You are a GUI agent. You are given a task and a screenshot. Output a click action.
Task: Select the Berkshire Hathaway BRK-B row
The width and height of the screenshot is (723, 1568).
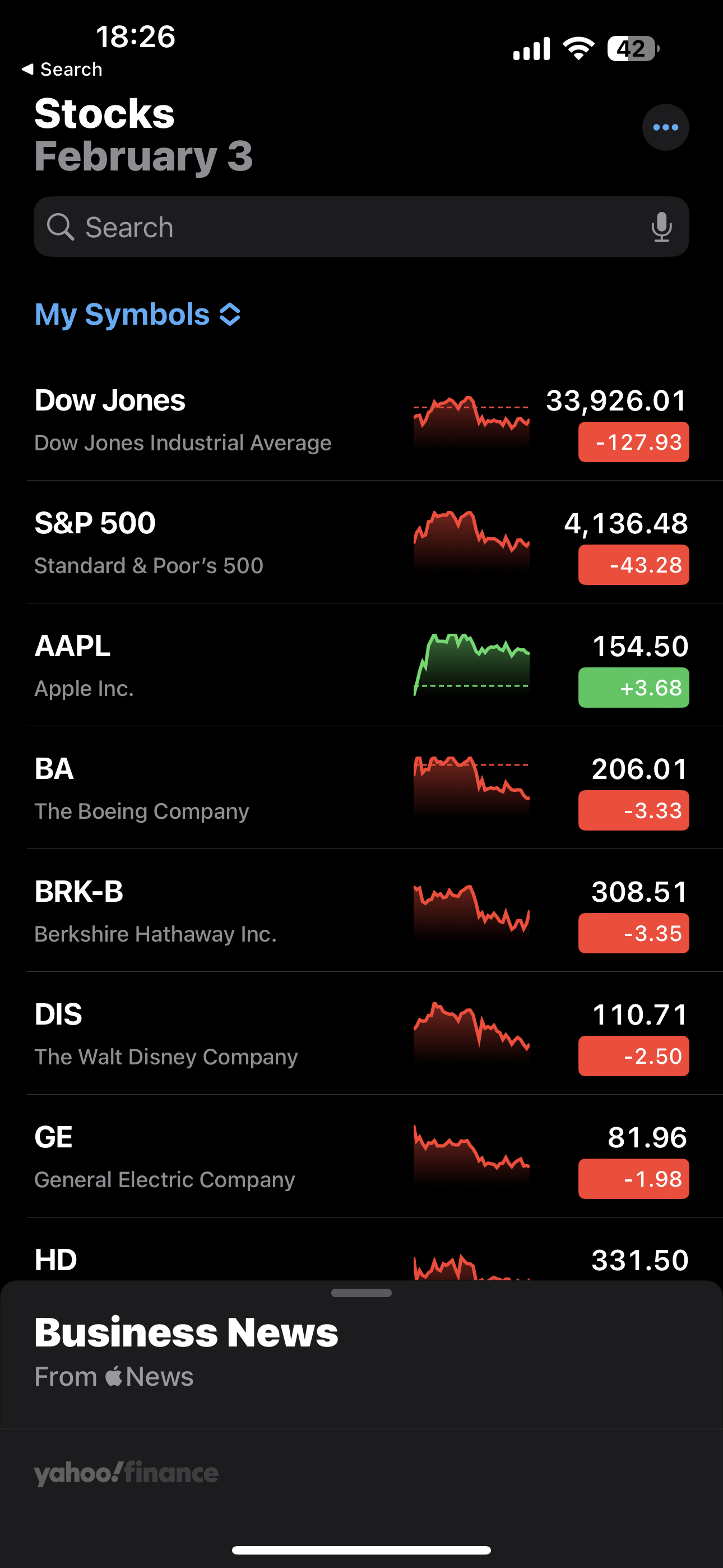pyautogui.click(x=213, y=910)
